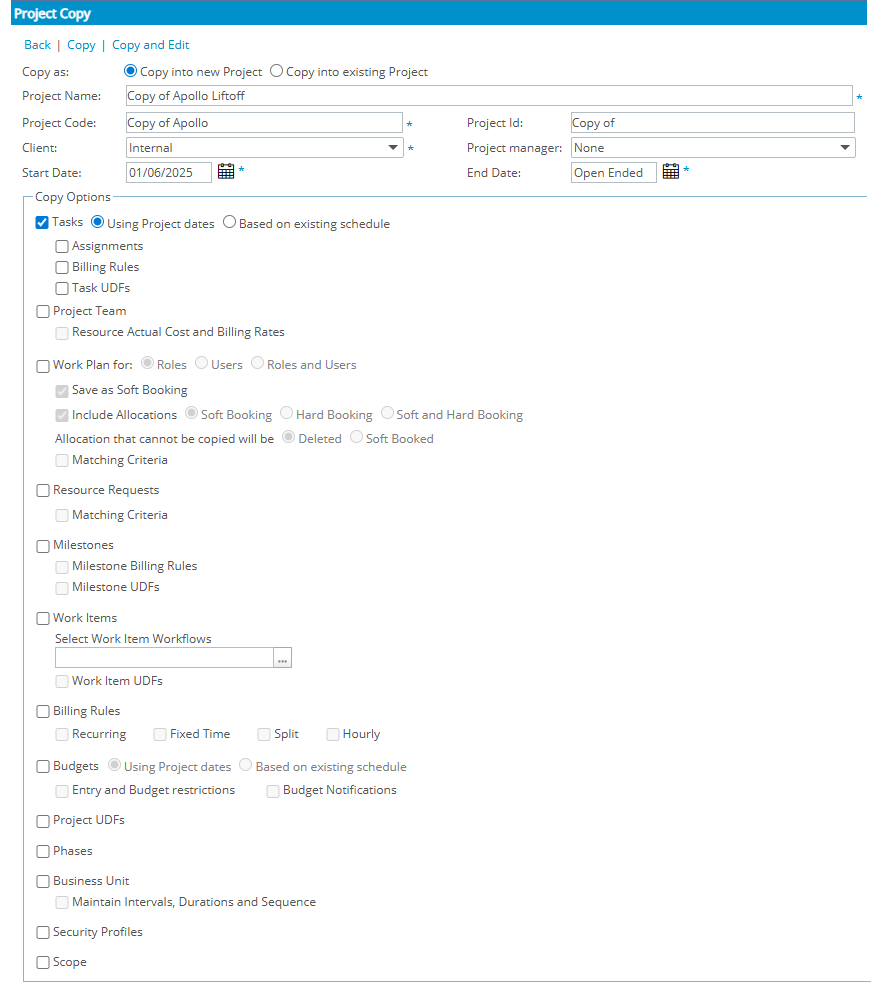Open the Project manager dropdown
Screen dimensions: 881x1000
[x=845, y=148]
